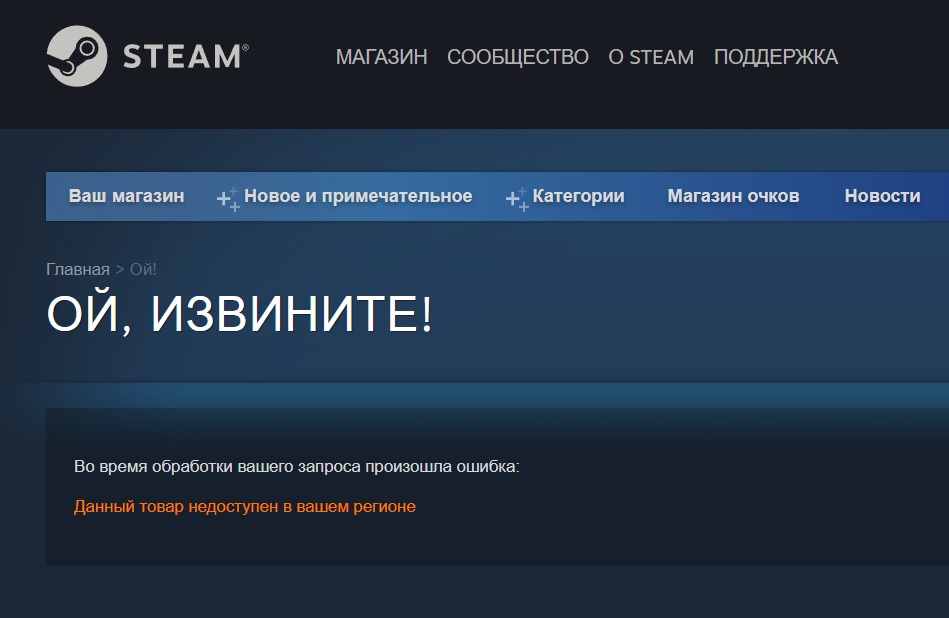949x618 pixels.
Task: Click the ОЙ, ИЗВИНИТЕ! heading
Action: (x=240, y=314)
